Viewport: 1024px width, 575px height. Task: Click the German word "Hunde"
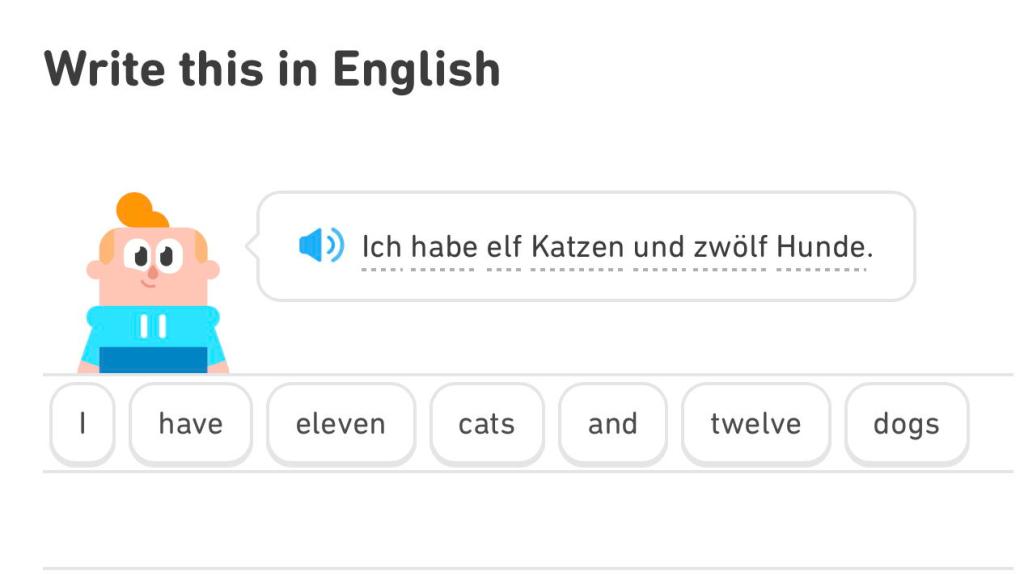click(x=821, y=246)
